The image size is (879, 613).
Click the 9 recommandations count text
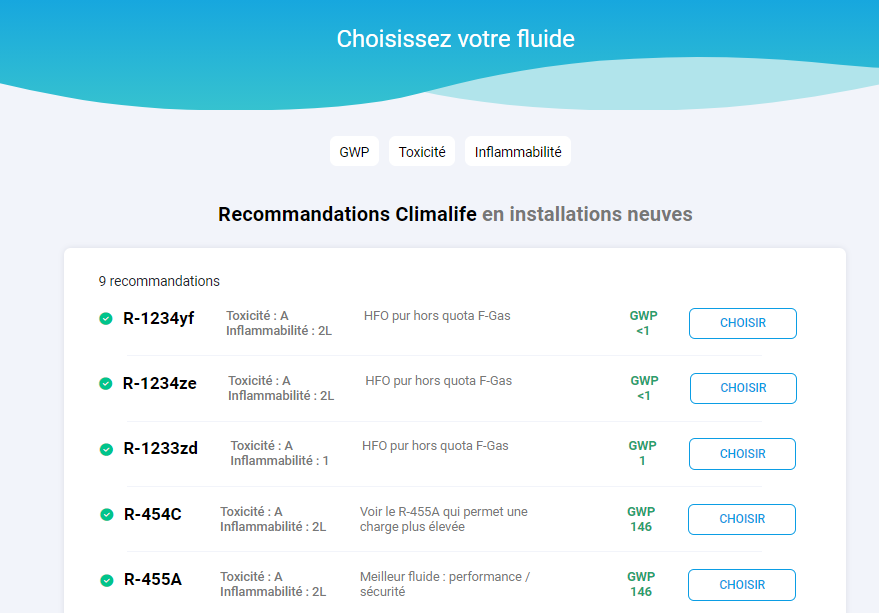tap(159, 281)
